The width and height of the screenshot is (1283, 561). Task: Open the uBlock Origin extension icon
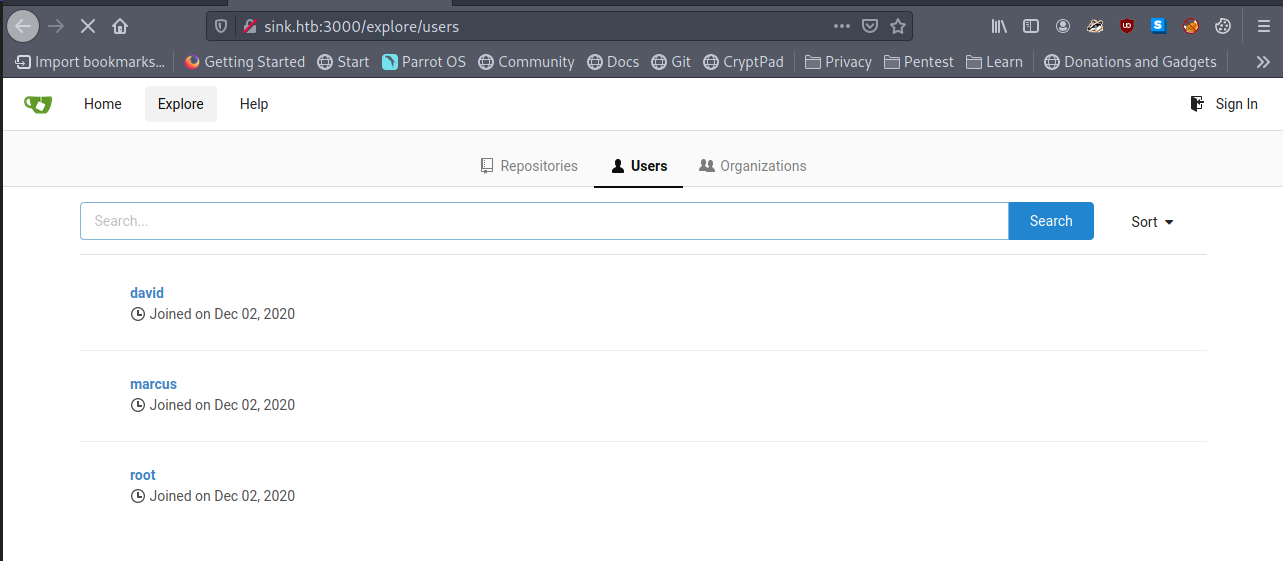pyautogui.click(x=1127, y=26)
